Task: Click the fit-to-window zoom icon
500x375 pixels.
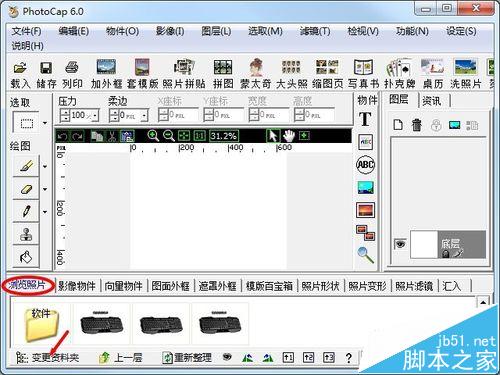Action: (184, 136)
